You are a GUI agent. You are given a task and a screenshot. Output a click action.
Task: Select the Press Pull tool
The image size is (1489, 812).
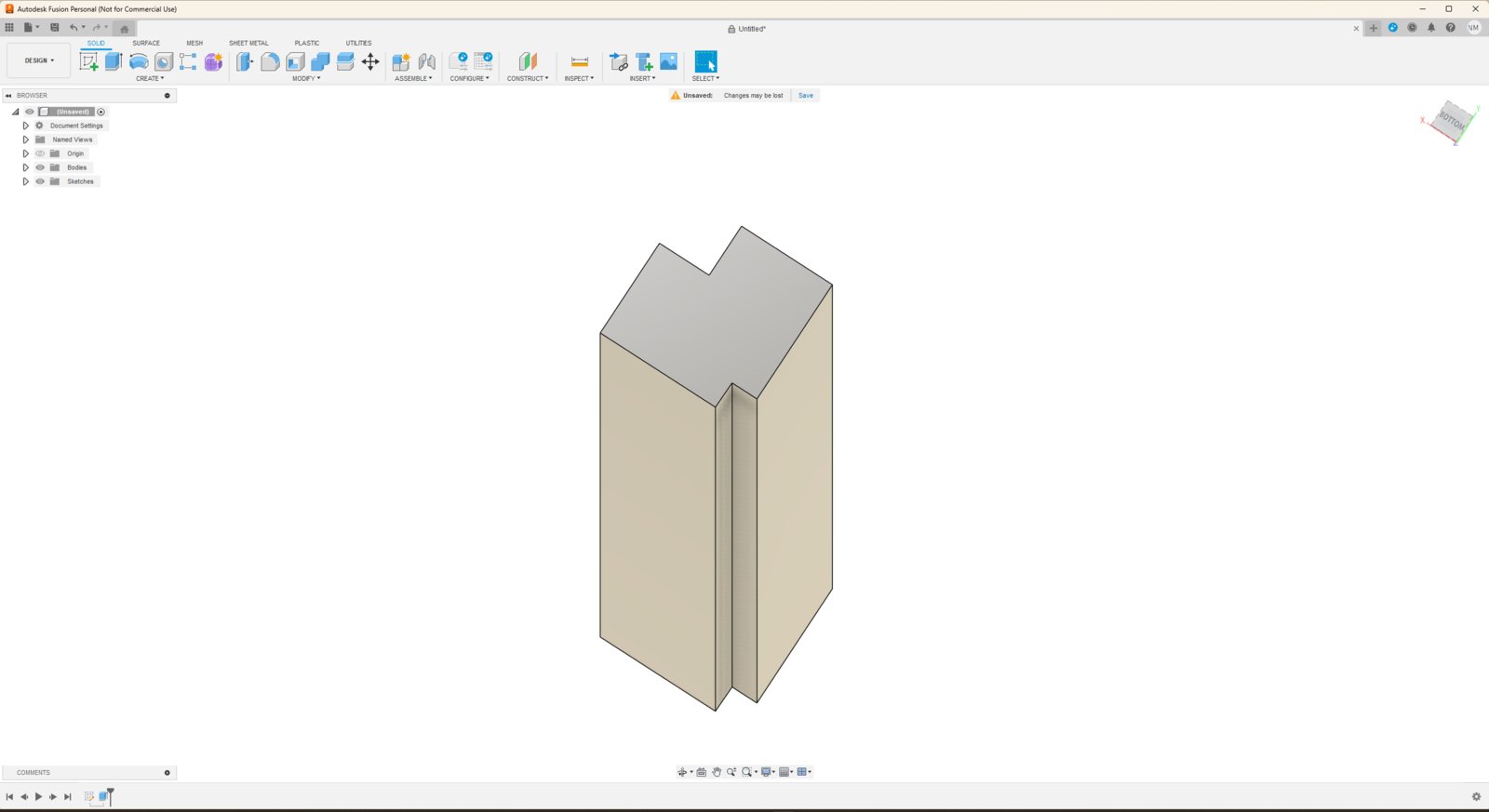pos(245,61)
